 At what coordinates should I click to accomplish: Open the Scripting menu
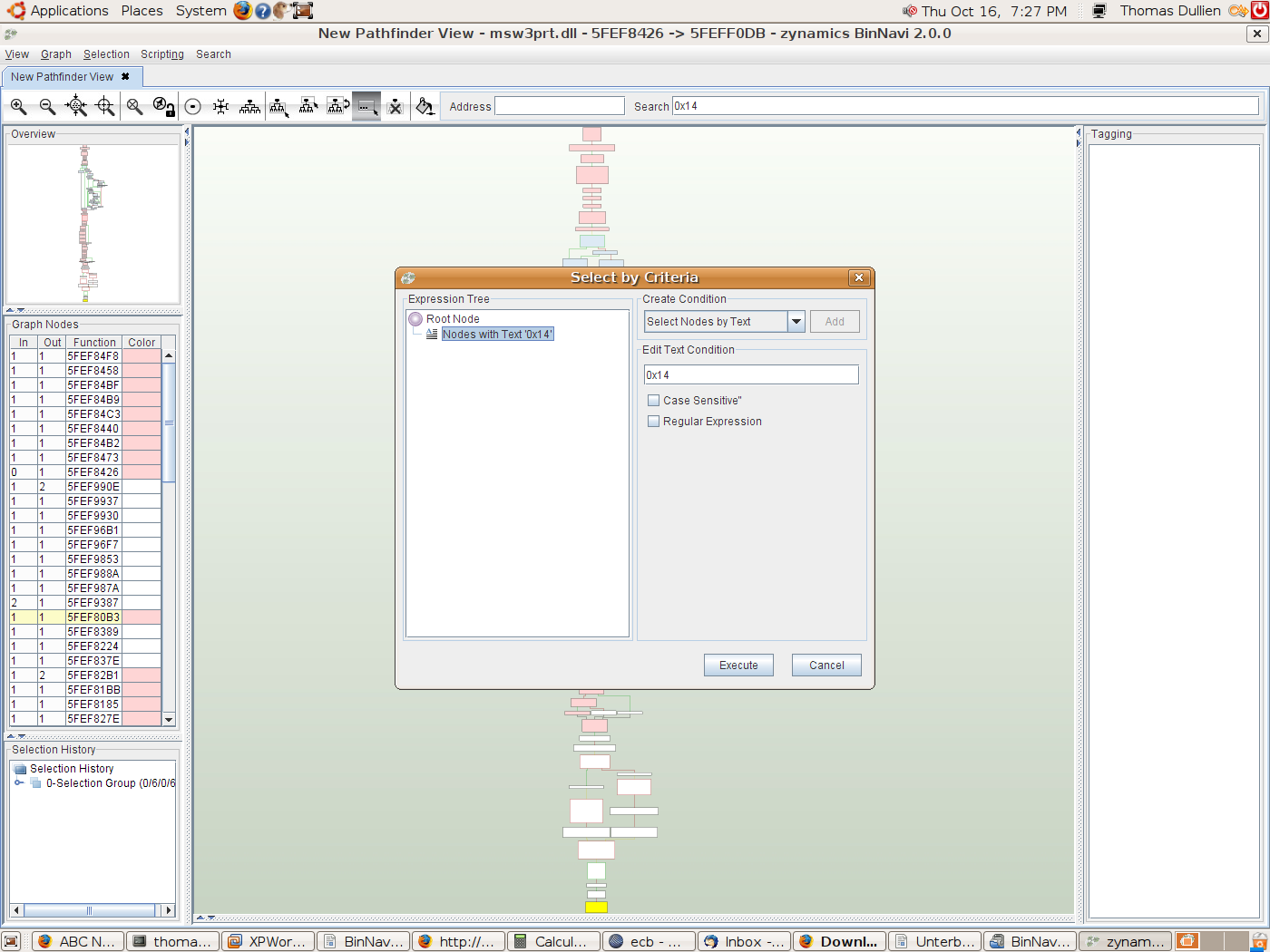click(x=162, y=54)
